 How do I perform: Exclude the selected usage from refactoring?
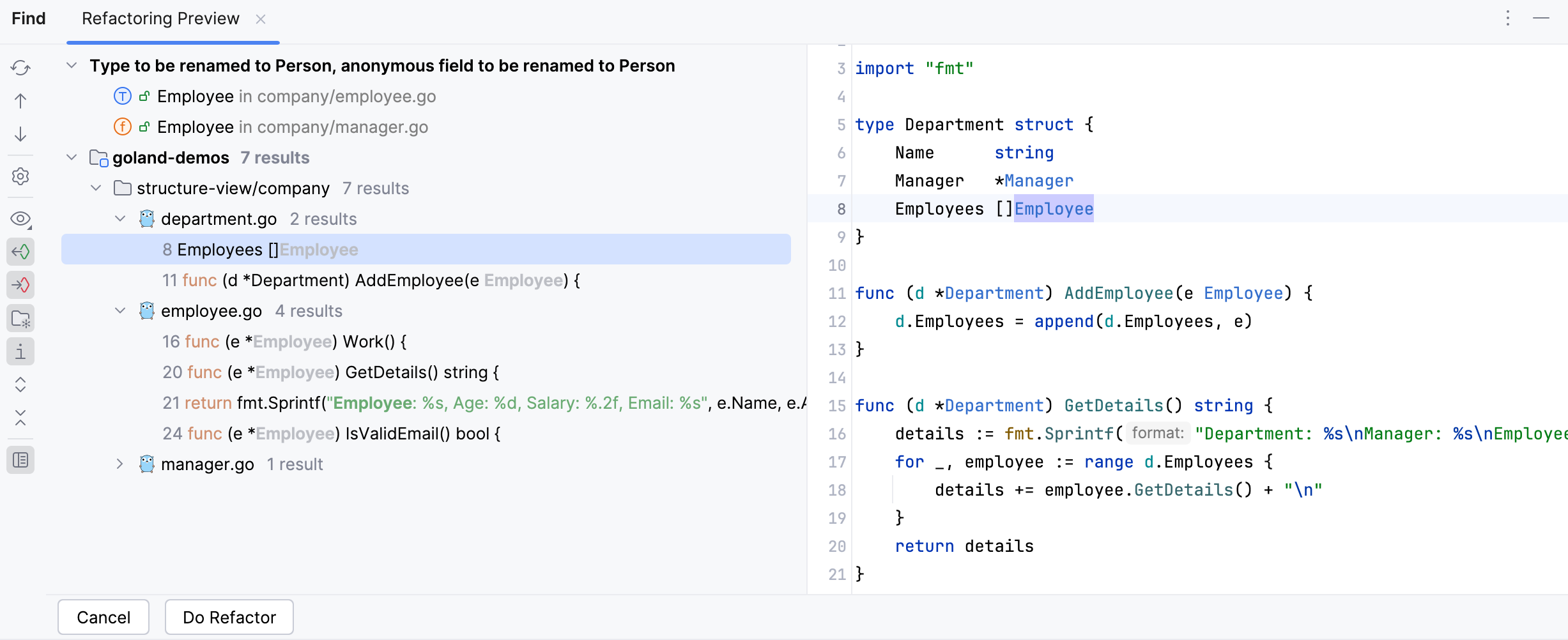pos(20,285)
